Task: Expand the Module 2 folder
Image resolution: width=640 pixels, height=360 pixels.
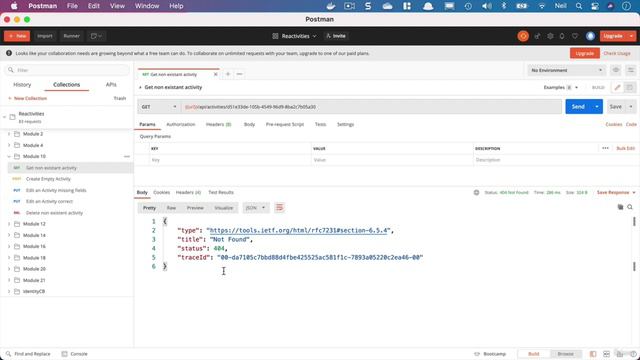Action: click(x=9, y=134)
